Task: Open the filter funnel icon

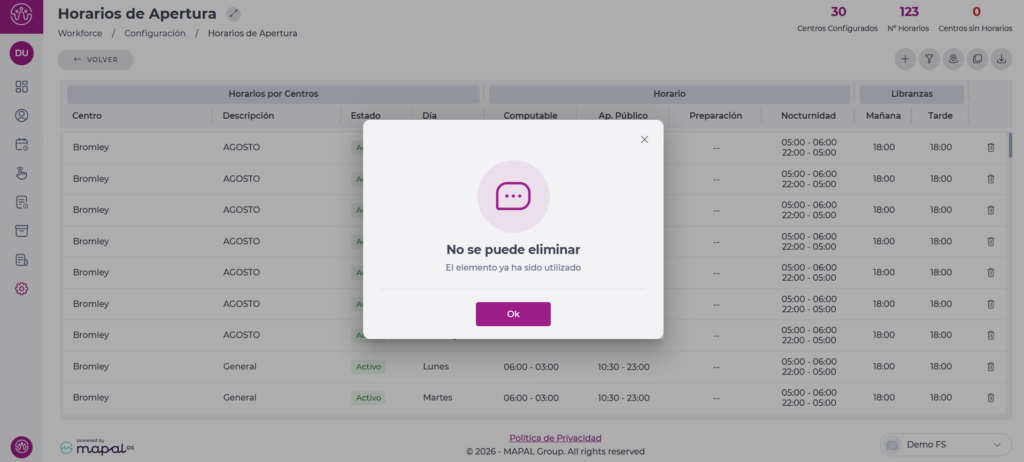Action: [929, 60]
